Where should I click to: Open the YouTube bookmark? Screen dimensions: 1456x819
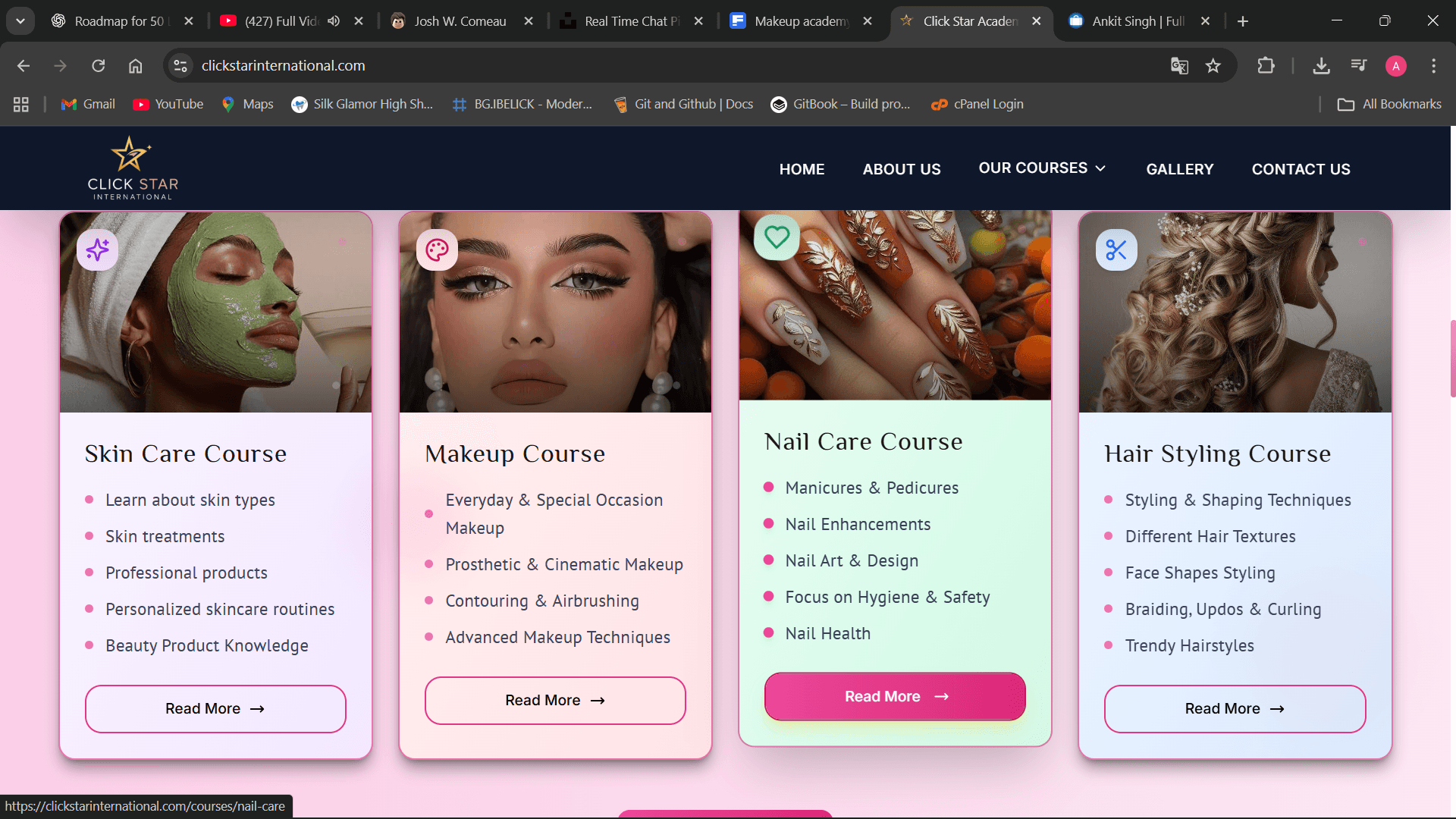click(168, 105)
